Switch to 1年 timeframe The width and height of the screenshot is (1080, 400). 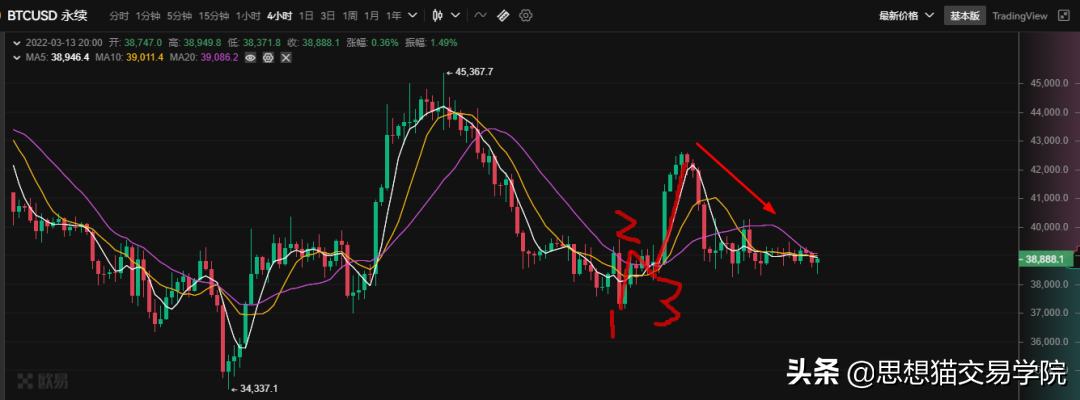point(393,15)
